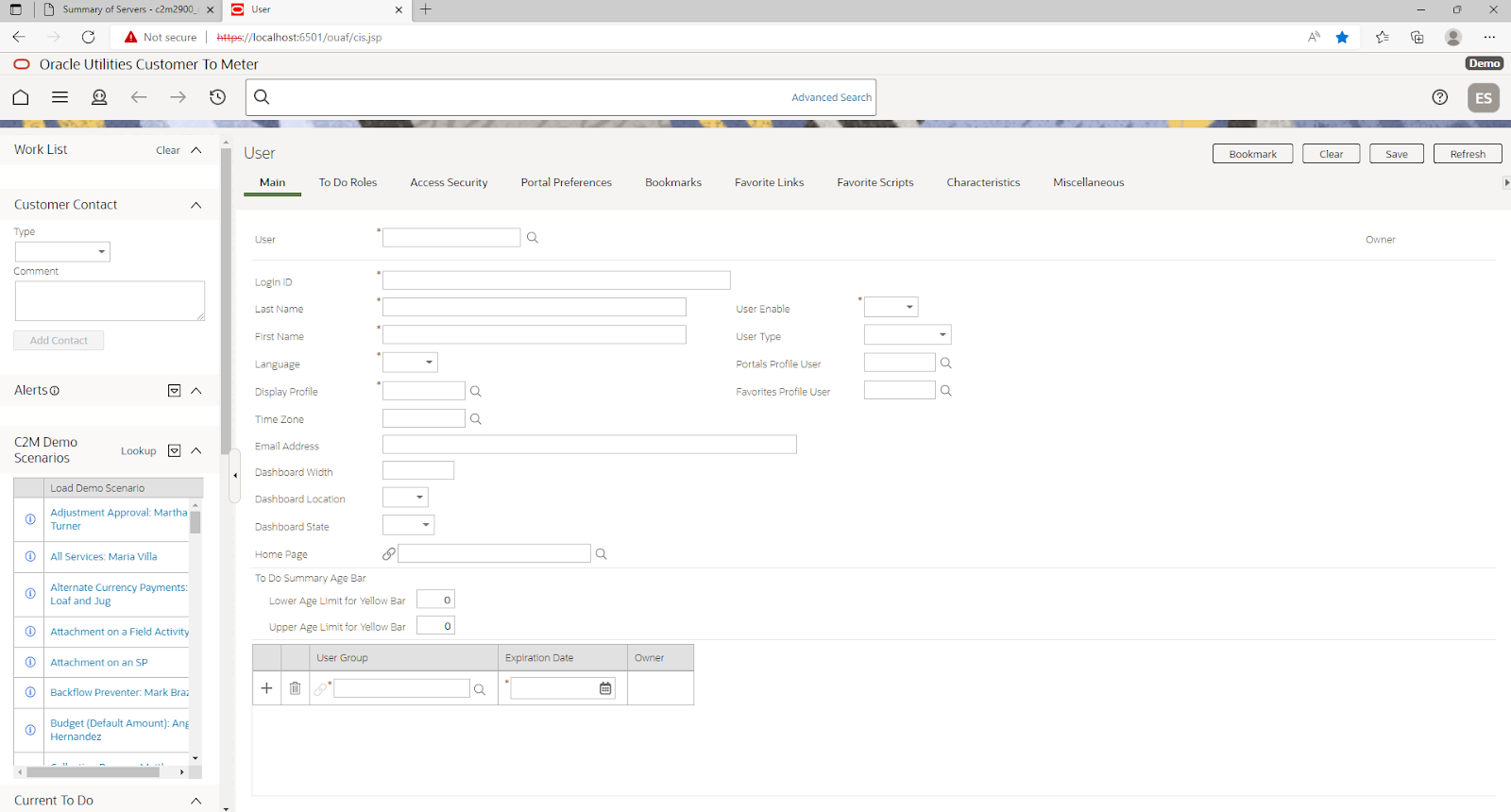This screenshot has height=812, width=1511.
Task: Click the User Group search magnifier
Action: click(480, 689)
